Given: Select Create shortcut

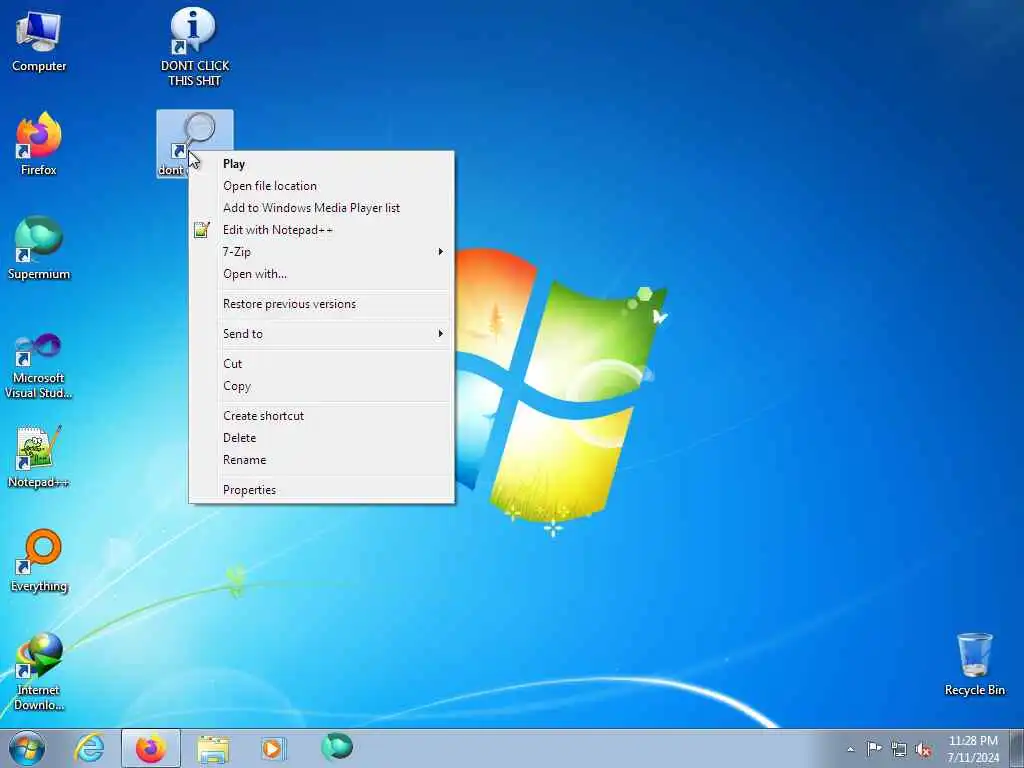Looking at the screenshot, I should click(x=321, y=416).
